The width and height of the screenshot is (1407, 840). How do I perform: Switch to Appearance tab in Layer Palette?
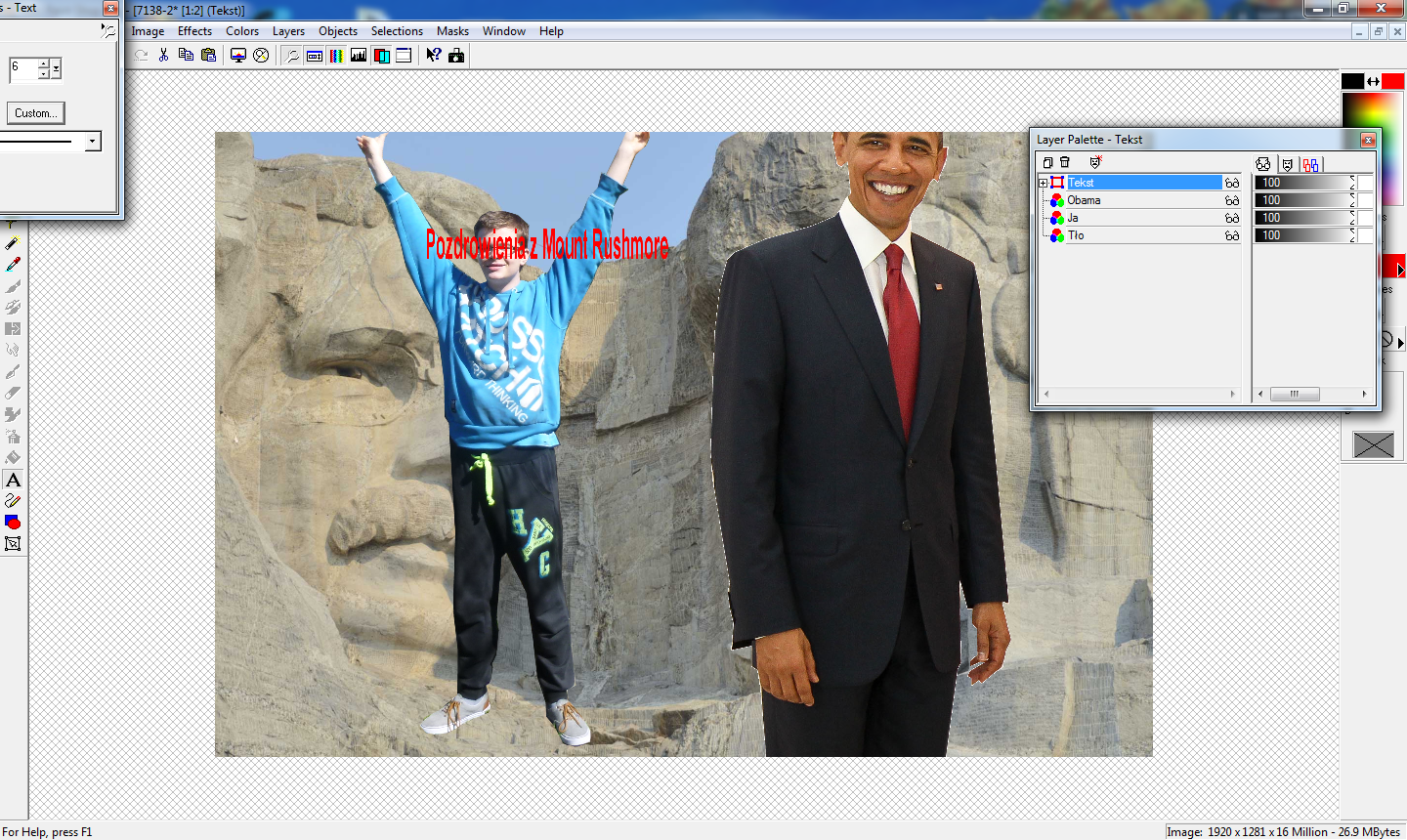pos(1263,164)
